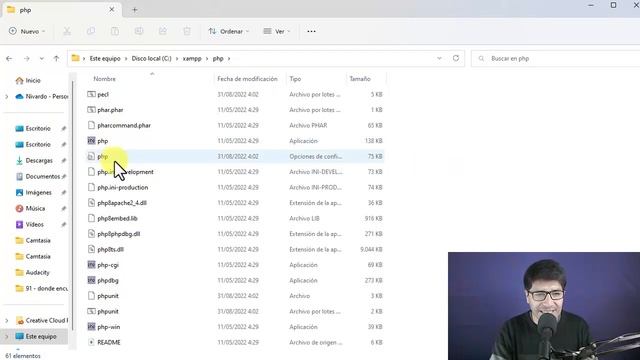This screenshot has height=360, width=640.
Task: Open recent locations chevron
Action: point(42,59)
